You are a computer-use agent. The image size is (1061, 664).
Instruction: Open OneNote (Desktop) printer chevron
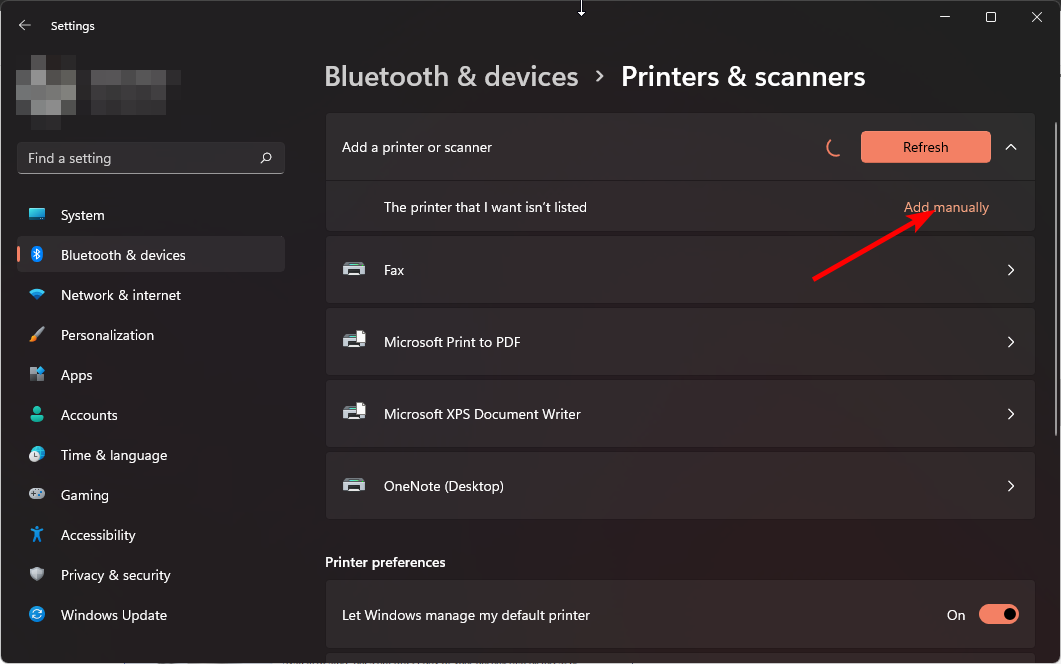1011,486
